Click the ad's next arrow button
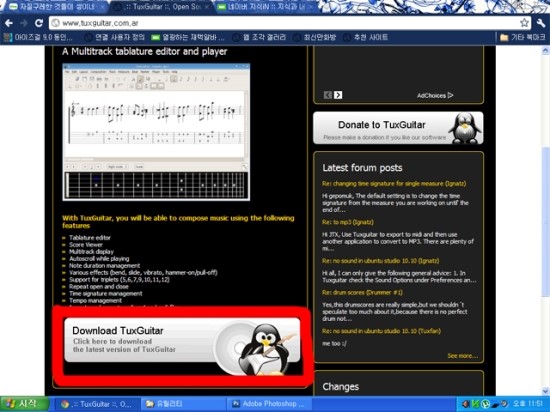This screenshot has width=550, height=412. click(338, 95)
